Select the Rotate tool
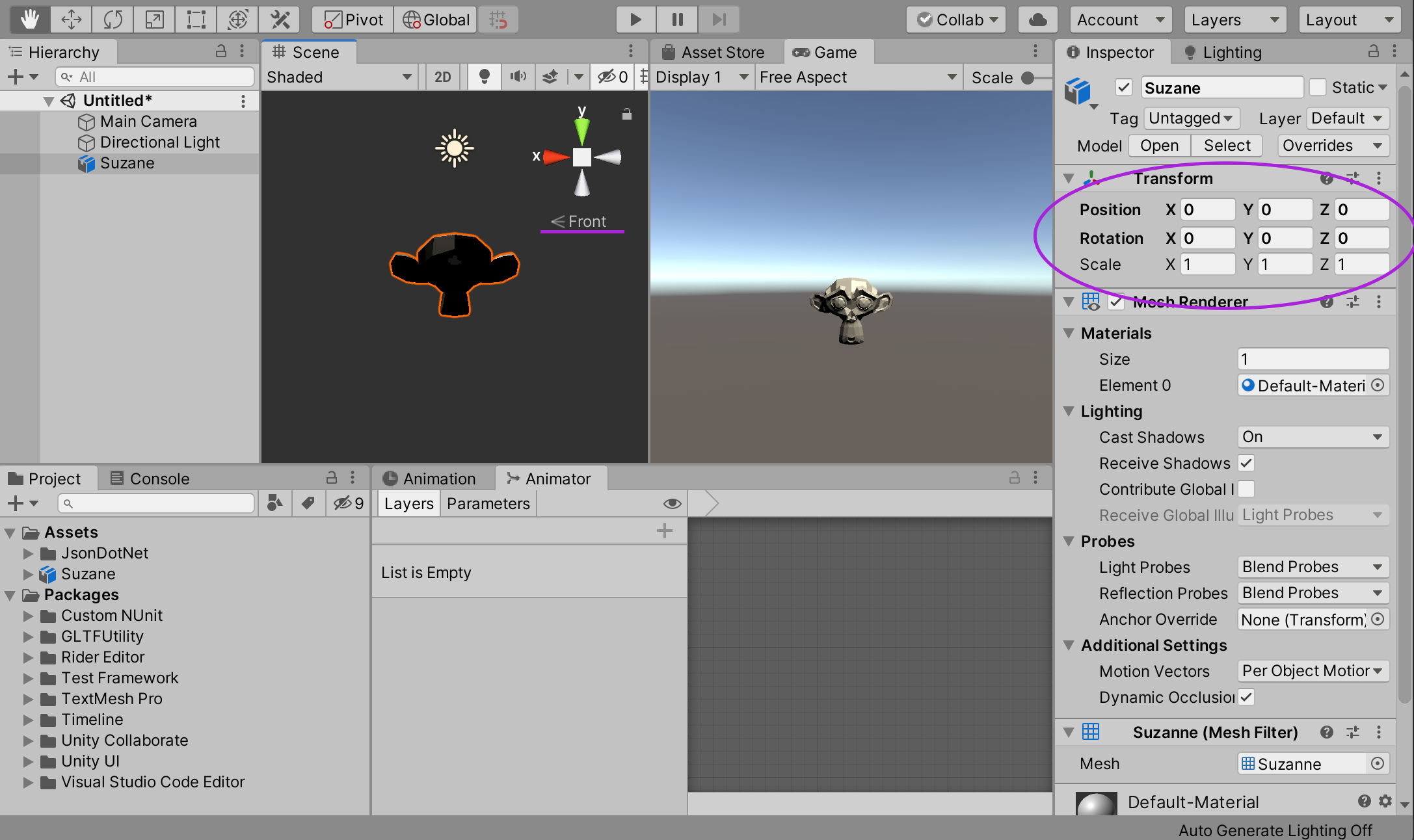The image size is (1414, 840). coord(113,20)
